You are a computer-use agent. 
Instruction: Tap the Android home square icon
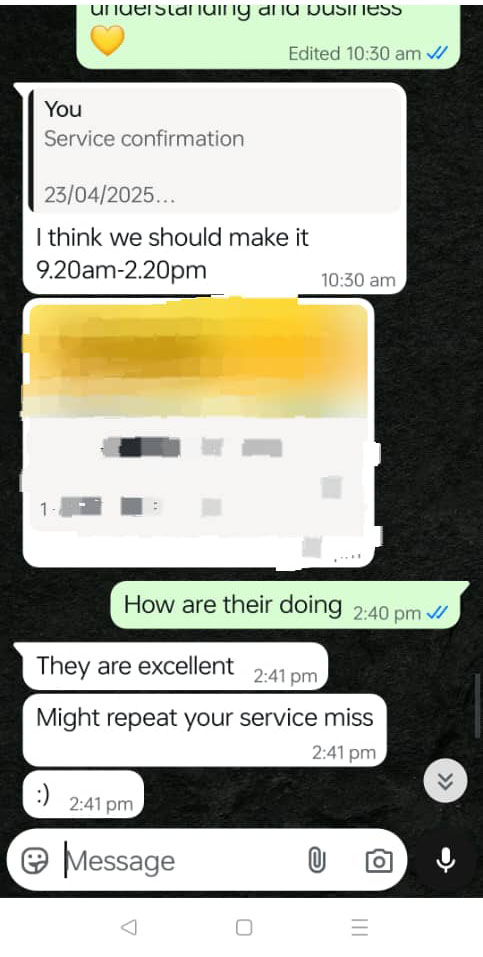[244, 928]
